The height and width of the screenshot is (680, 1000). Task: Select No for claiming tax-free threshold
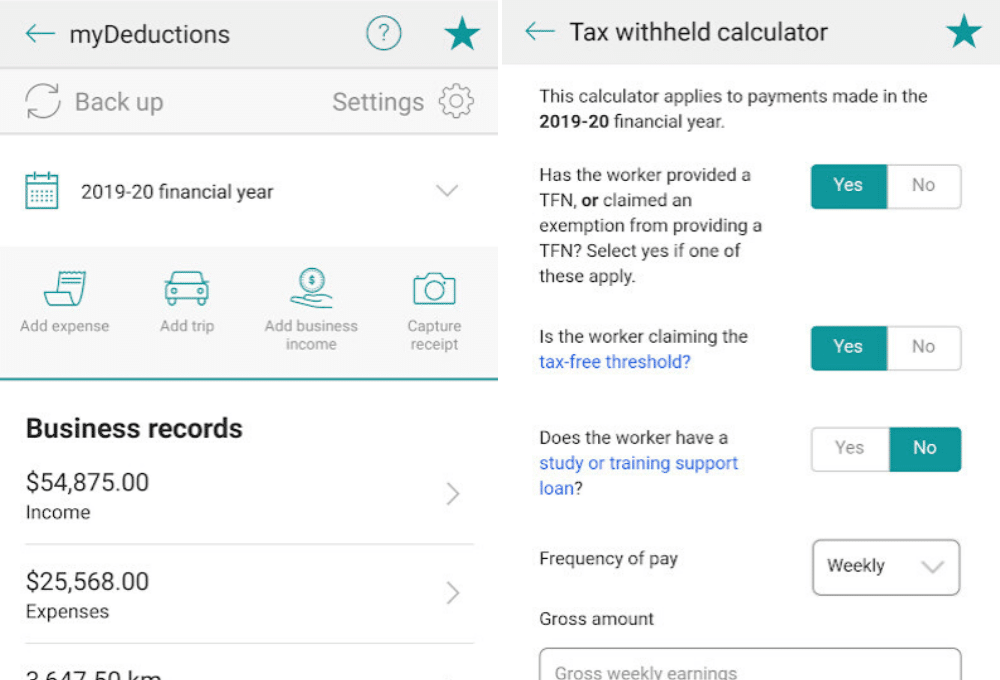point(923,348)
